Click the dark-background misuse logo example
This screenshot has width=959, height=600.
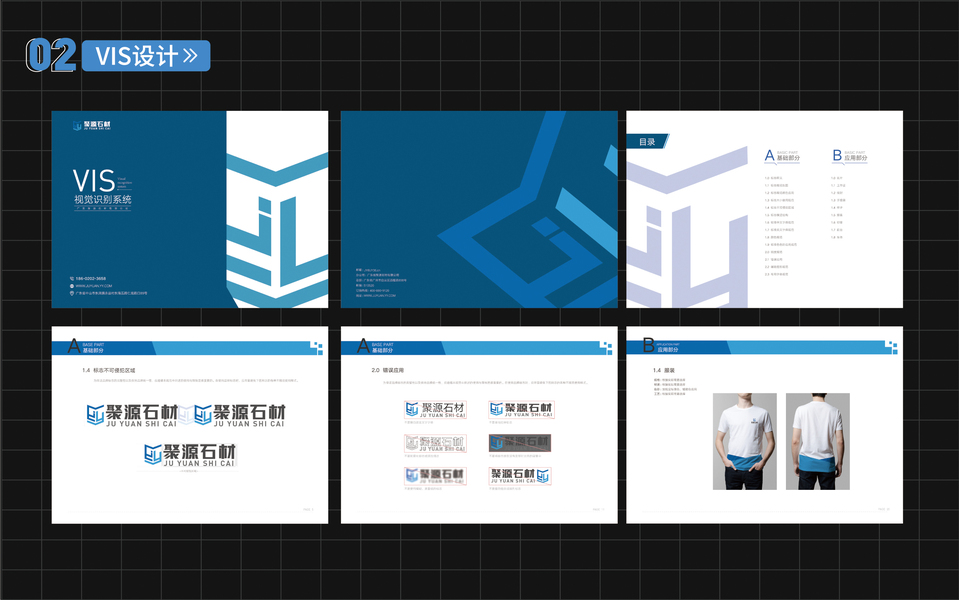pyautogui.click(x=520, y=442)
